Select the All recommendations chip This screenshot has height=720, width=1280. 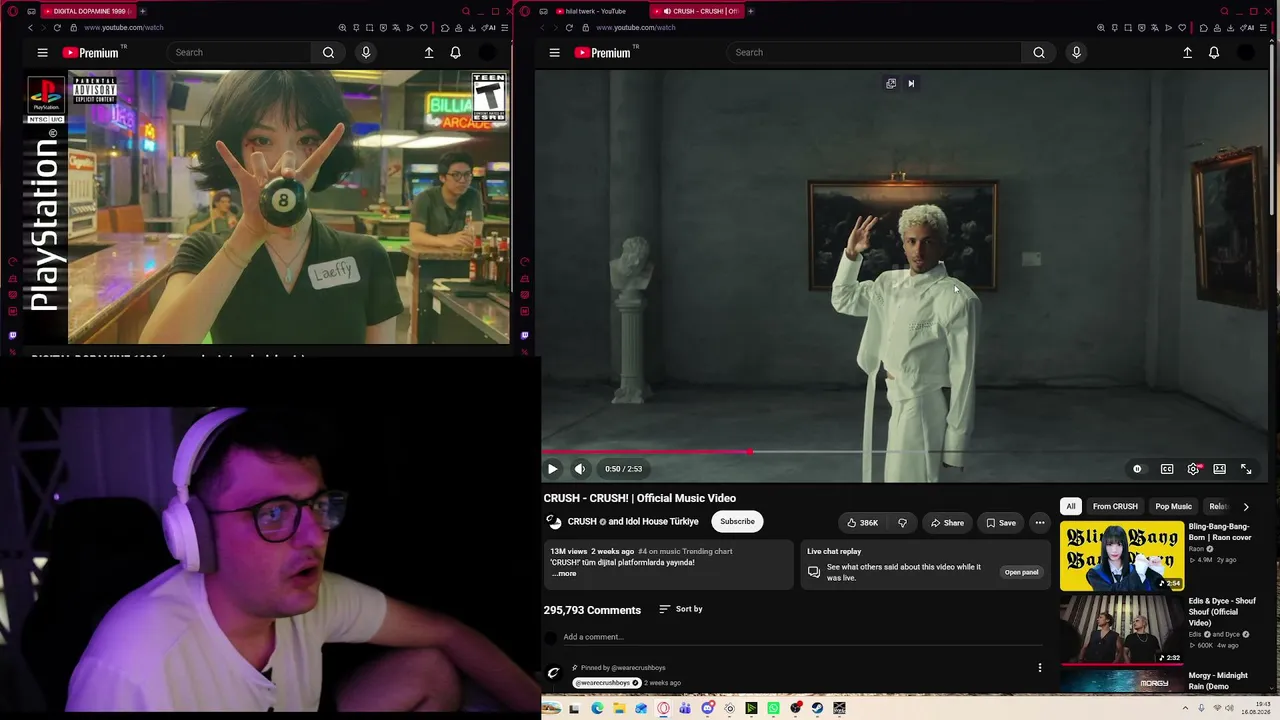coord(1071,506)
